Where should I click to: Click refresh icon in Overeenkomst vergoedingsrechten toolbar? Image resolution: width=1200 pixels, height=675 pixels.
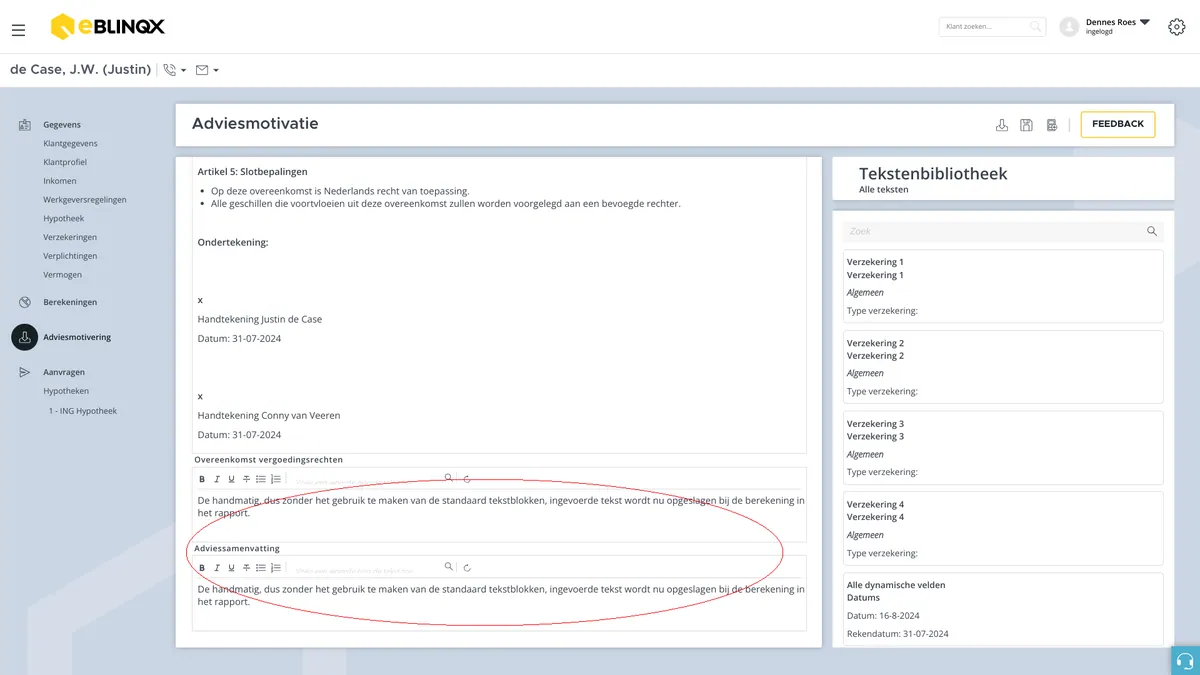(467, 480)
